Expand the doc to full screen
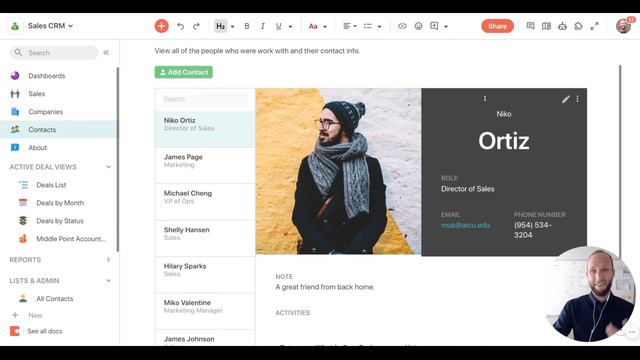 point(595,26)
